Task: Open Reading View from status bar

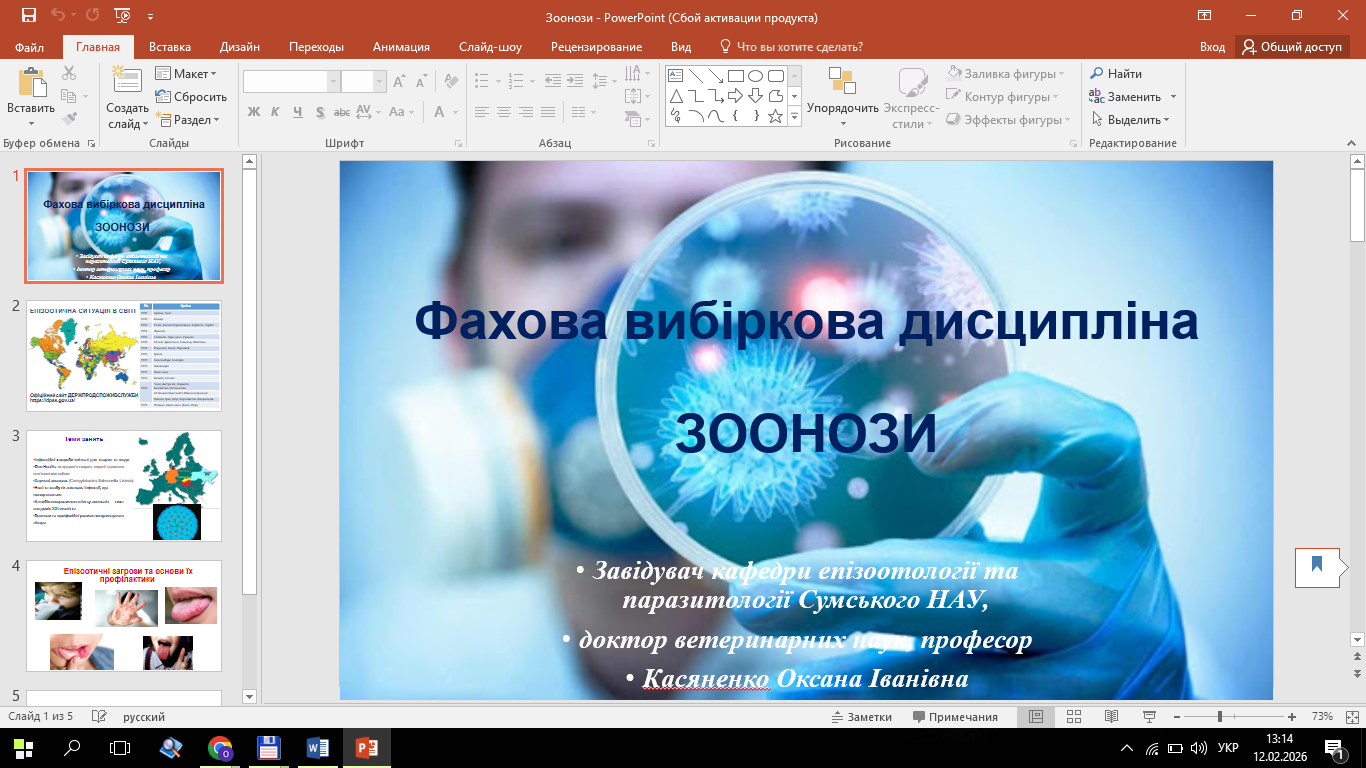Action: pos(1111,717)
